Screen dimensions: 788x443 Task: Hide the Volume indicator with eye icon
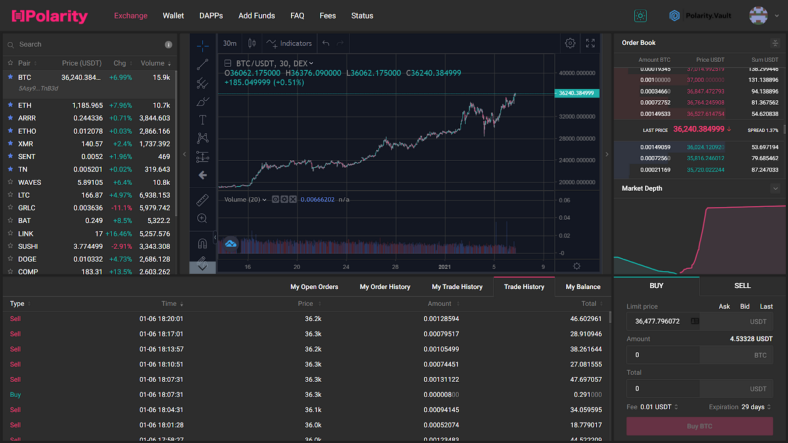point(275,199)
